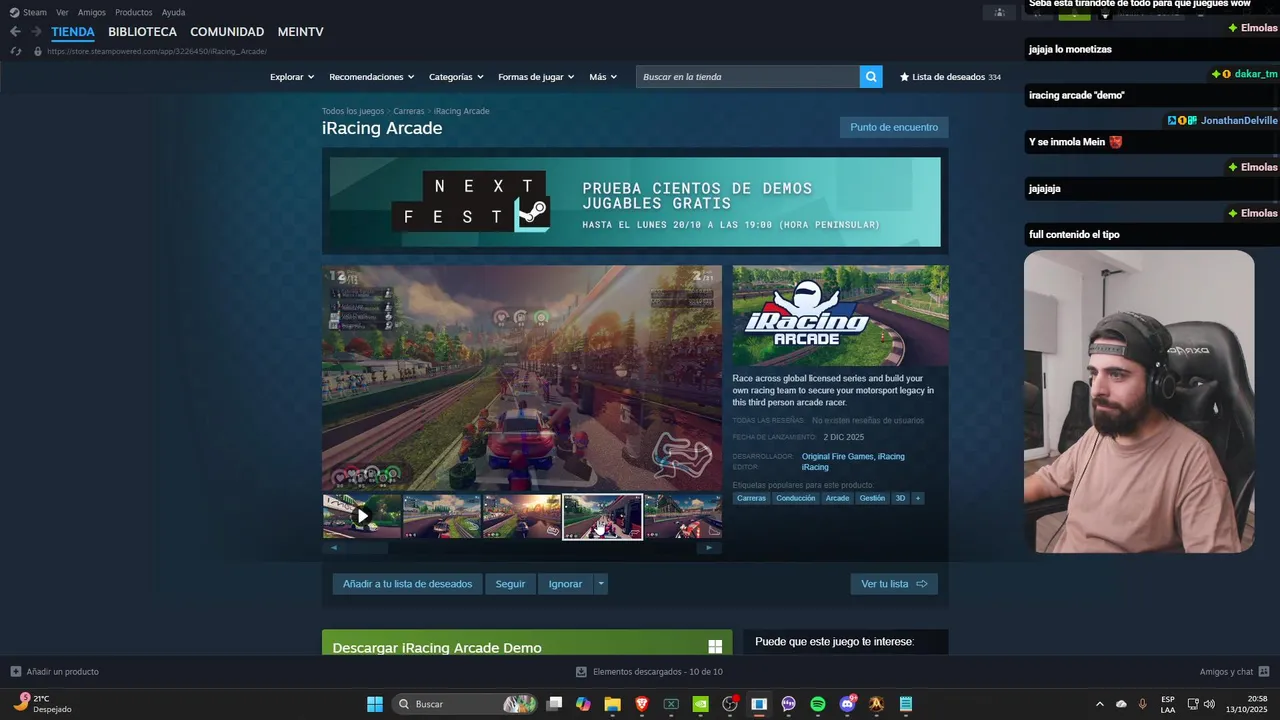
Task: Expand the Explorar dropdown
Action: [x=292, y=77]
